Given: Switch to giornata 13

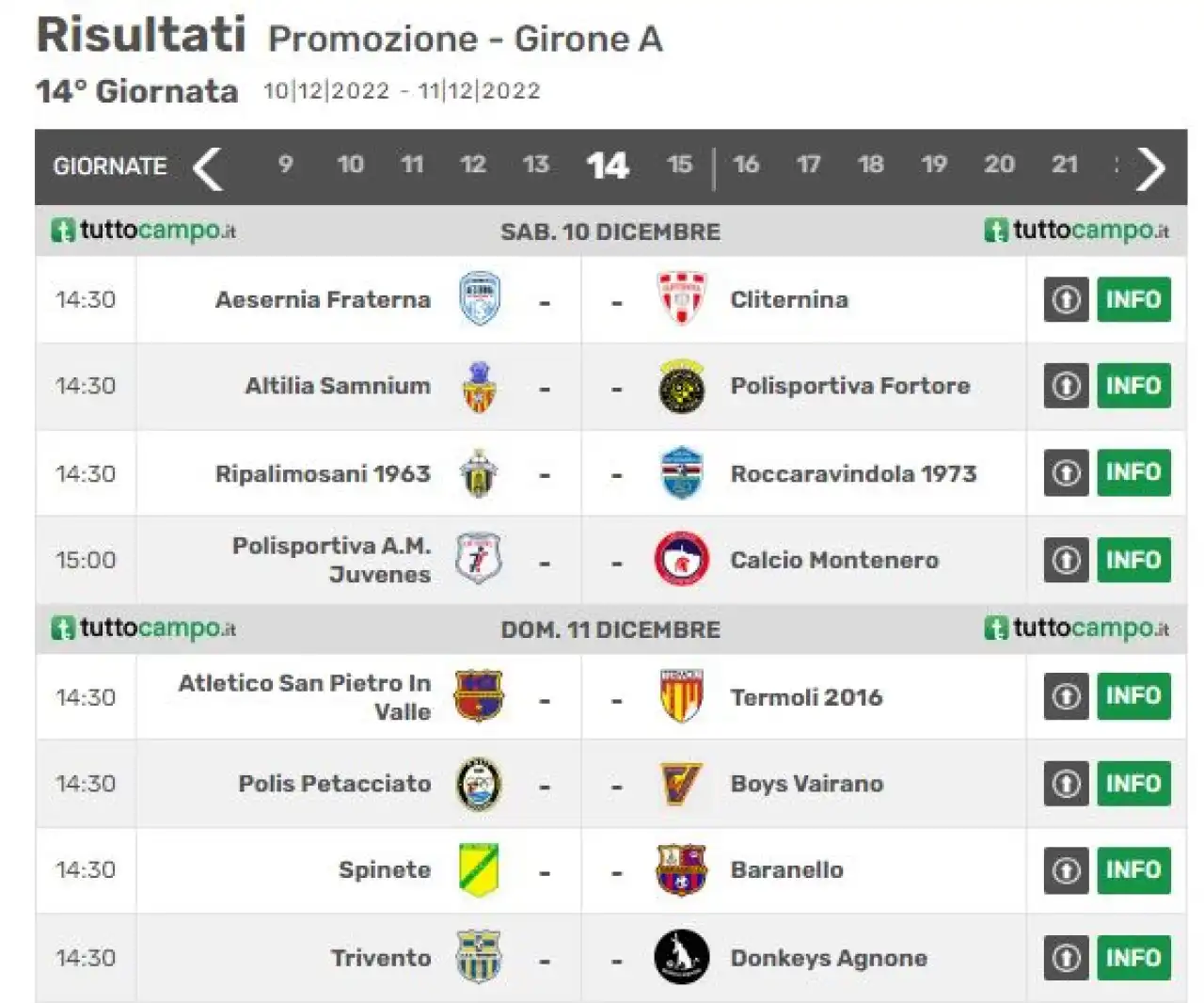Looking at the screenshot, I should pos(535,165).
